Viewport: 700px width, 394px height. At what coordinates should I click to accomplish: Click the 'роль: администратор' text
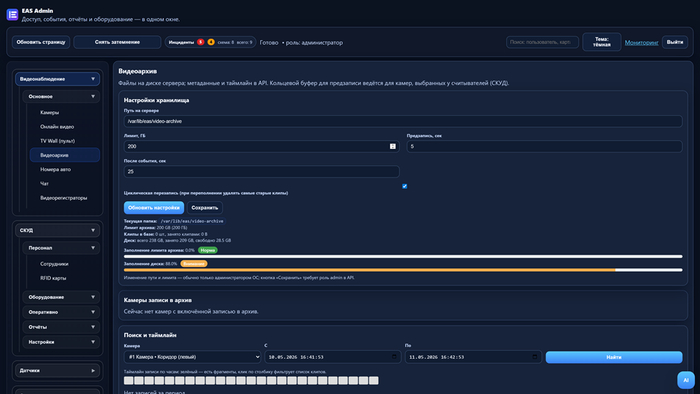(314, 43)
